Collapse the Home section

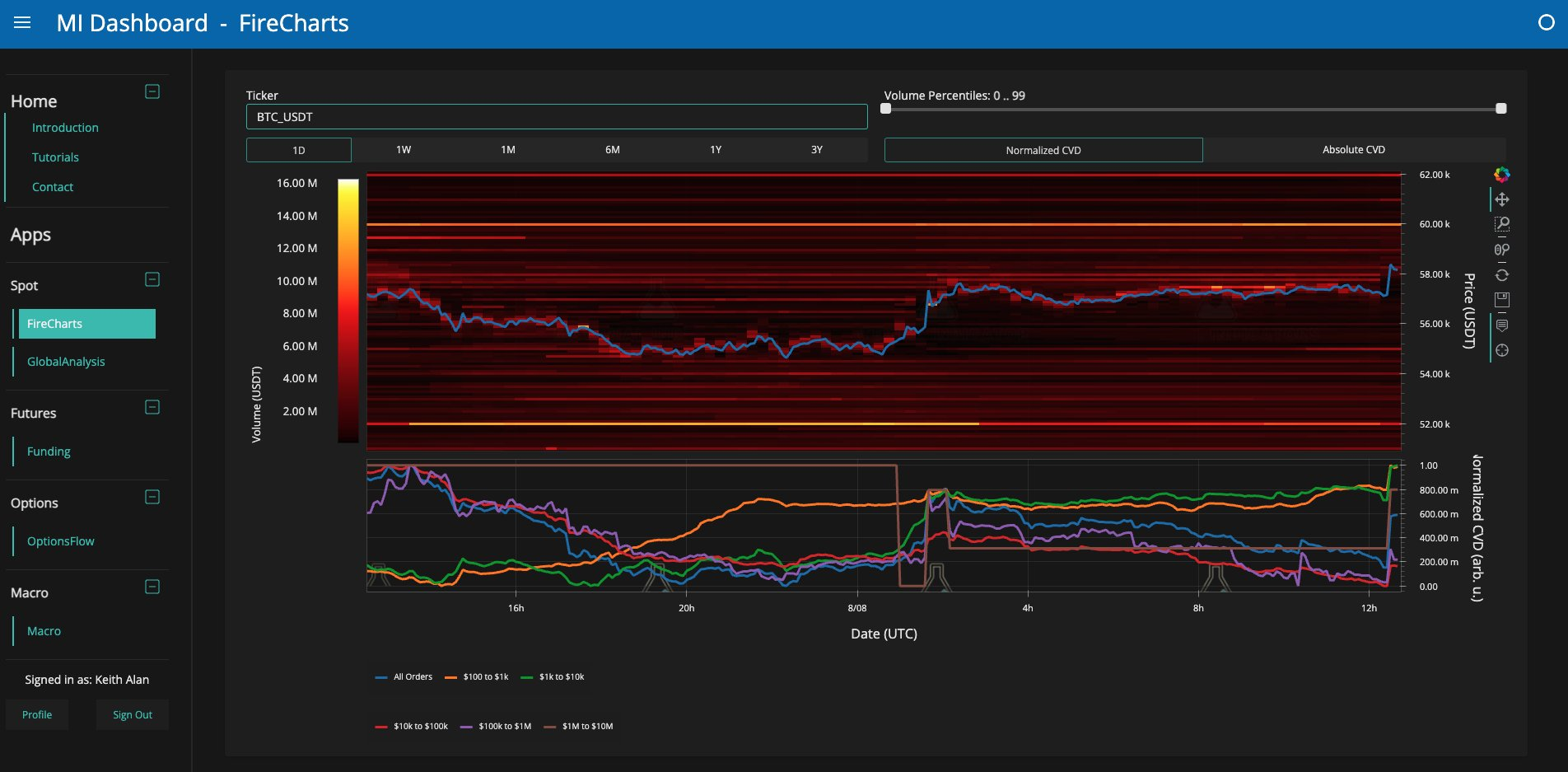click(x=152, y=91)
